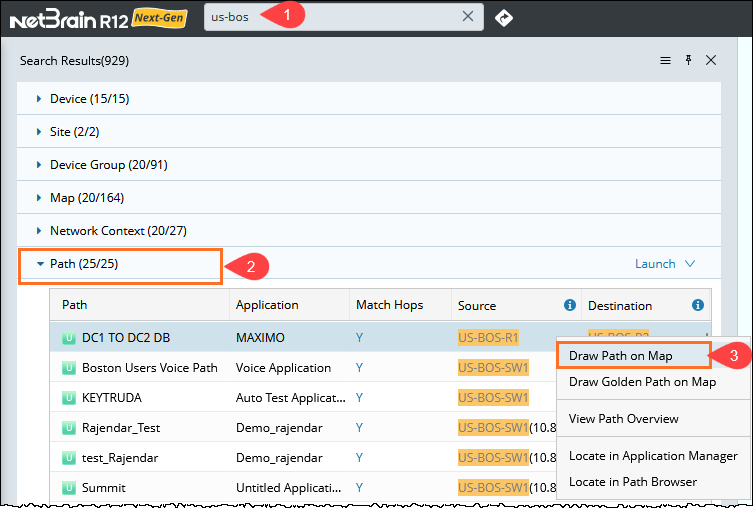Screen dimensions: 753x508
Task: Open the search results hamburger menu
Action: point(665,61)
